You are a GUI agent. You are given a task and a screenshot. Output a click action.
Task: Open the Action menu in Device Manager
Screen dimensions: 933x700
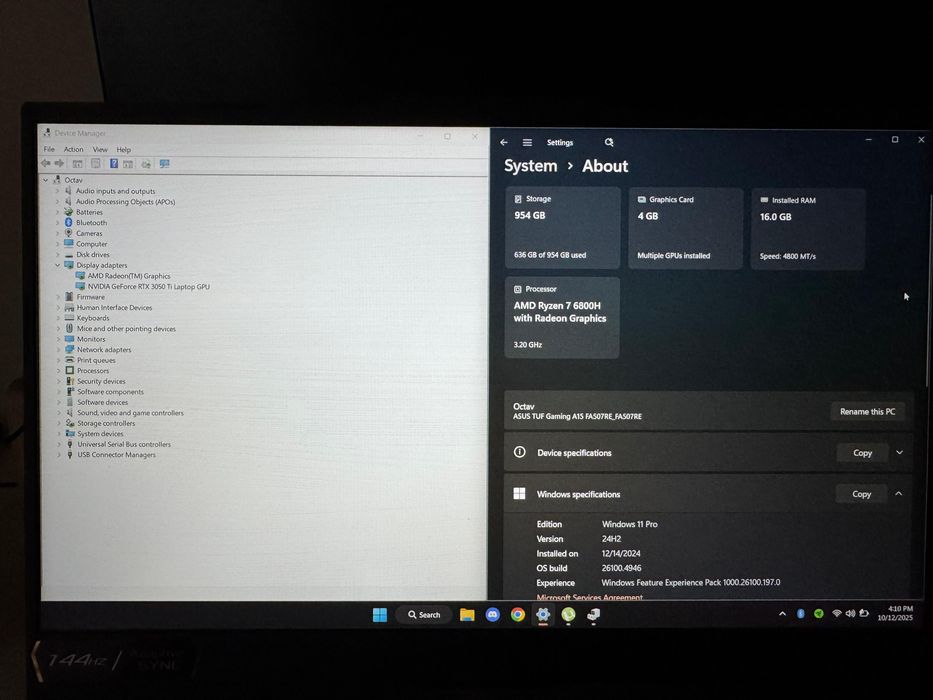(x=74, y=149)
